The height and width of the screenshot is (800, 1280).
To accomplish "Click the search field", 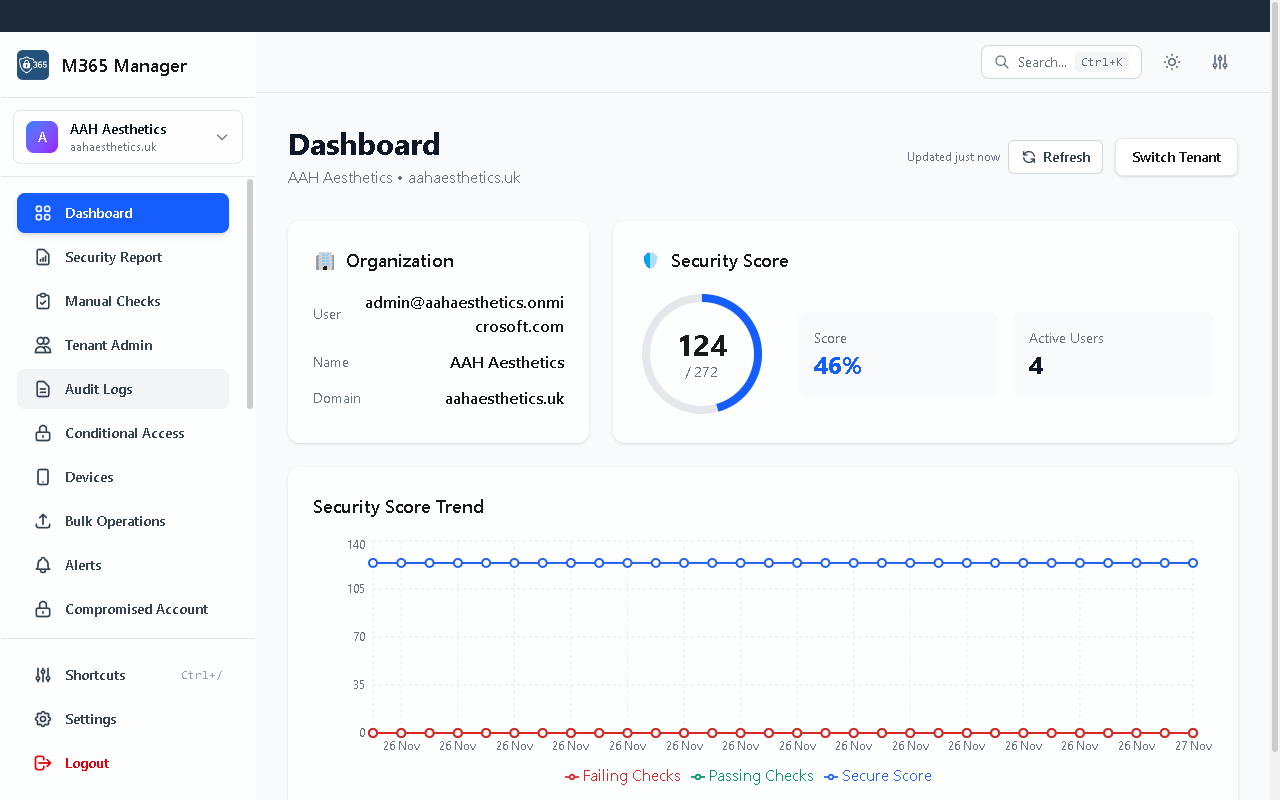I will click(1050, 62).
